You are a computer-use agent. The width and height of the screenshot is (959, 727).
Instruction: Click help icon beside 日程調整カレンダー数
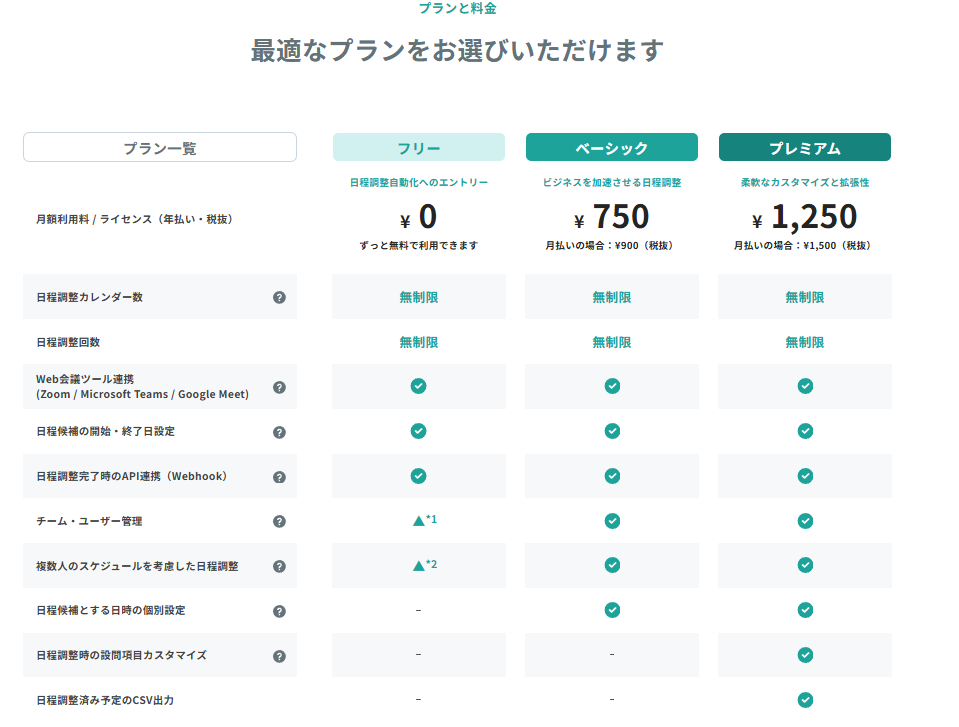[x=279, y=297]
